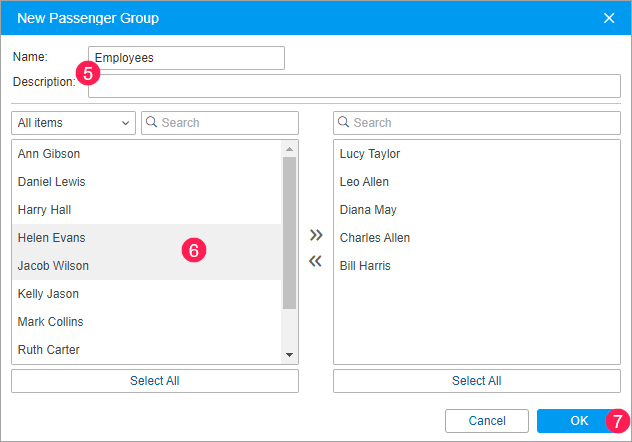Screen dimensions: 632x442
Task: Focus the right list Search box
Action: click(x=477, y=123)
